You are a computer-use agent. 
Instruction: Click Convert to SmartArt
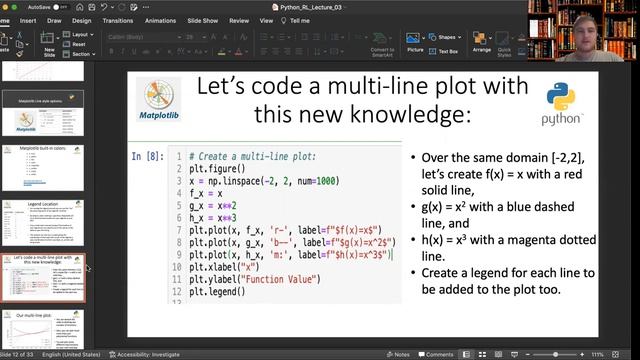[x=382, y=45]
